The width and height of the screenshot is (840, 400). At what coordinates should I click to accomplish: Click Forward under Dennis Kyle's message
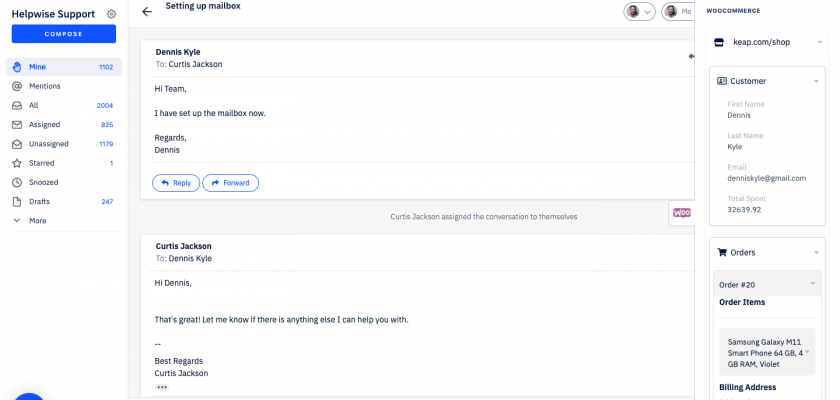click(x=230, y=183)
